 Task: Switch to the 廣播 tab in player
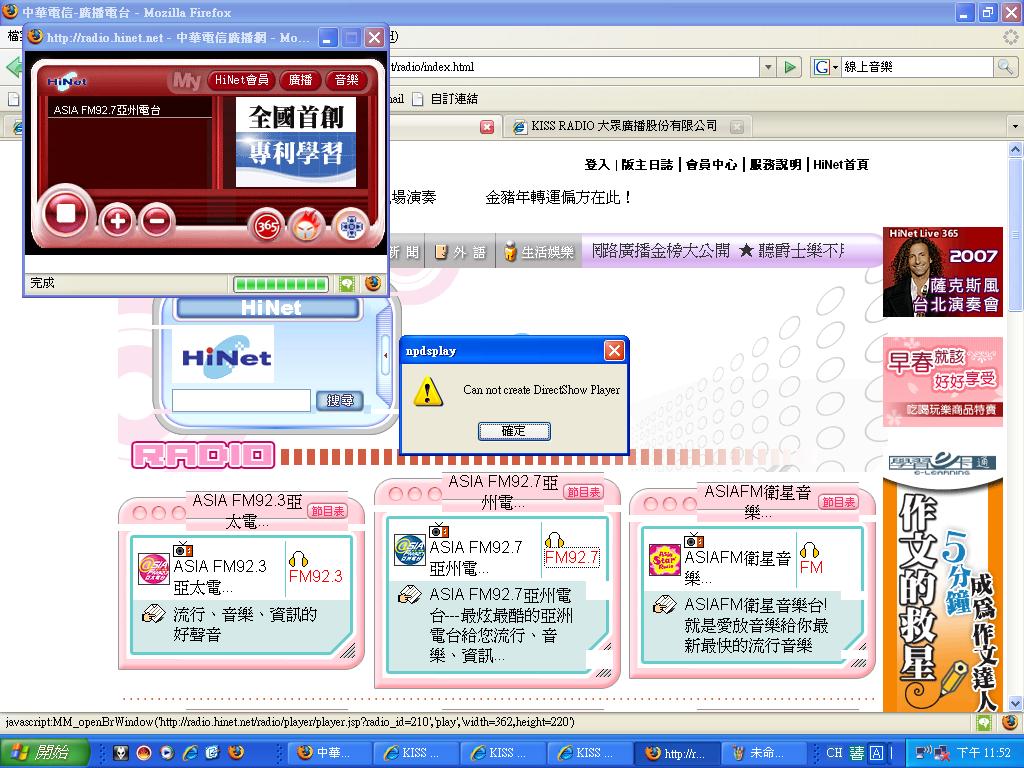pyautogui.click(x=300, y=80)
